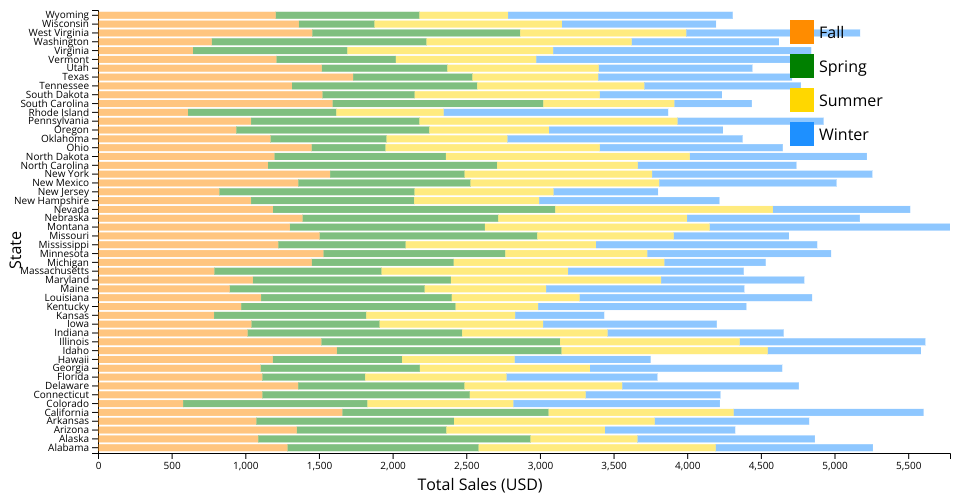Screen dimensions: 960x500
Task: Click the orange Fall legend swatch
Action: pyautogui.click(x=801, y=32)
